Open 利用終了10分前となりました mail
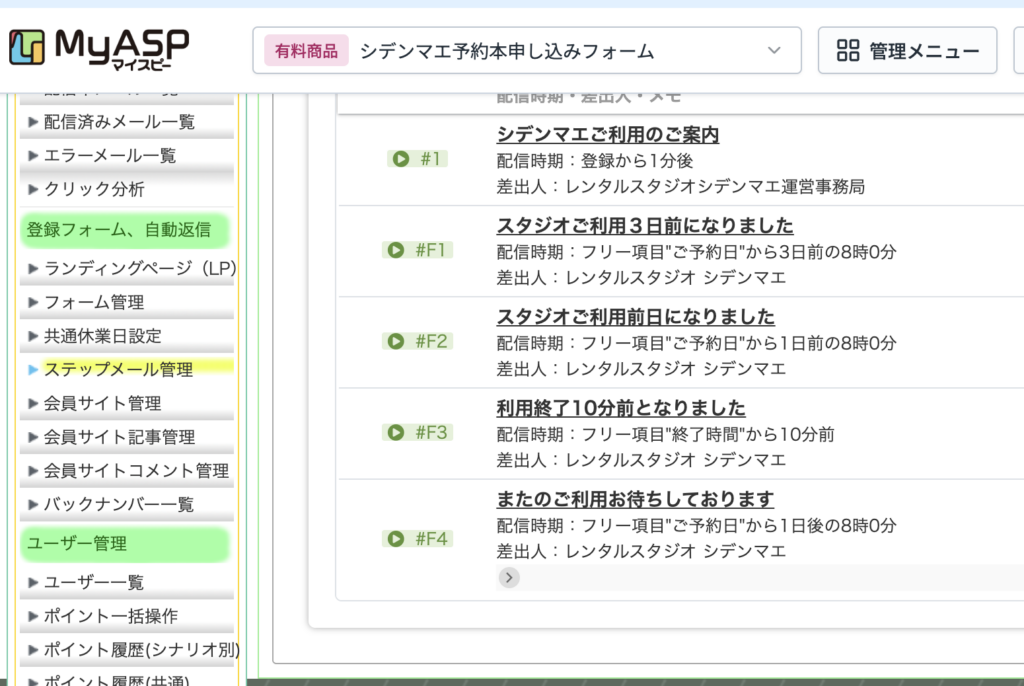Image resolution: width=1024 pixels, height=686 pixels. click(x=620, y=408)
